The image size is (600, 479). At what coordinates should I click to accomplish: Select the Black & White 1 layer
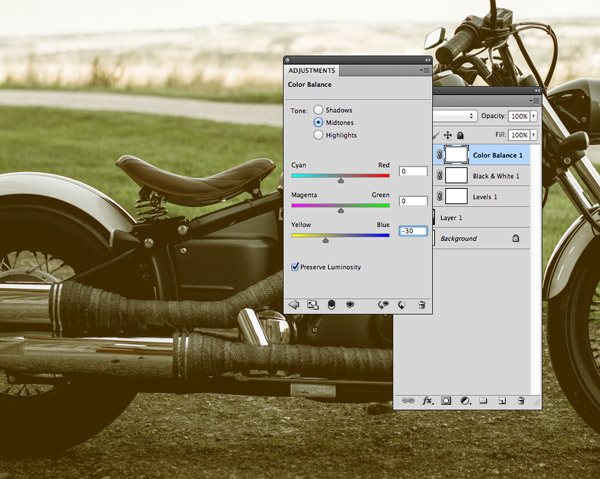pos(496,175)
